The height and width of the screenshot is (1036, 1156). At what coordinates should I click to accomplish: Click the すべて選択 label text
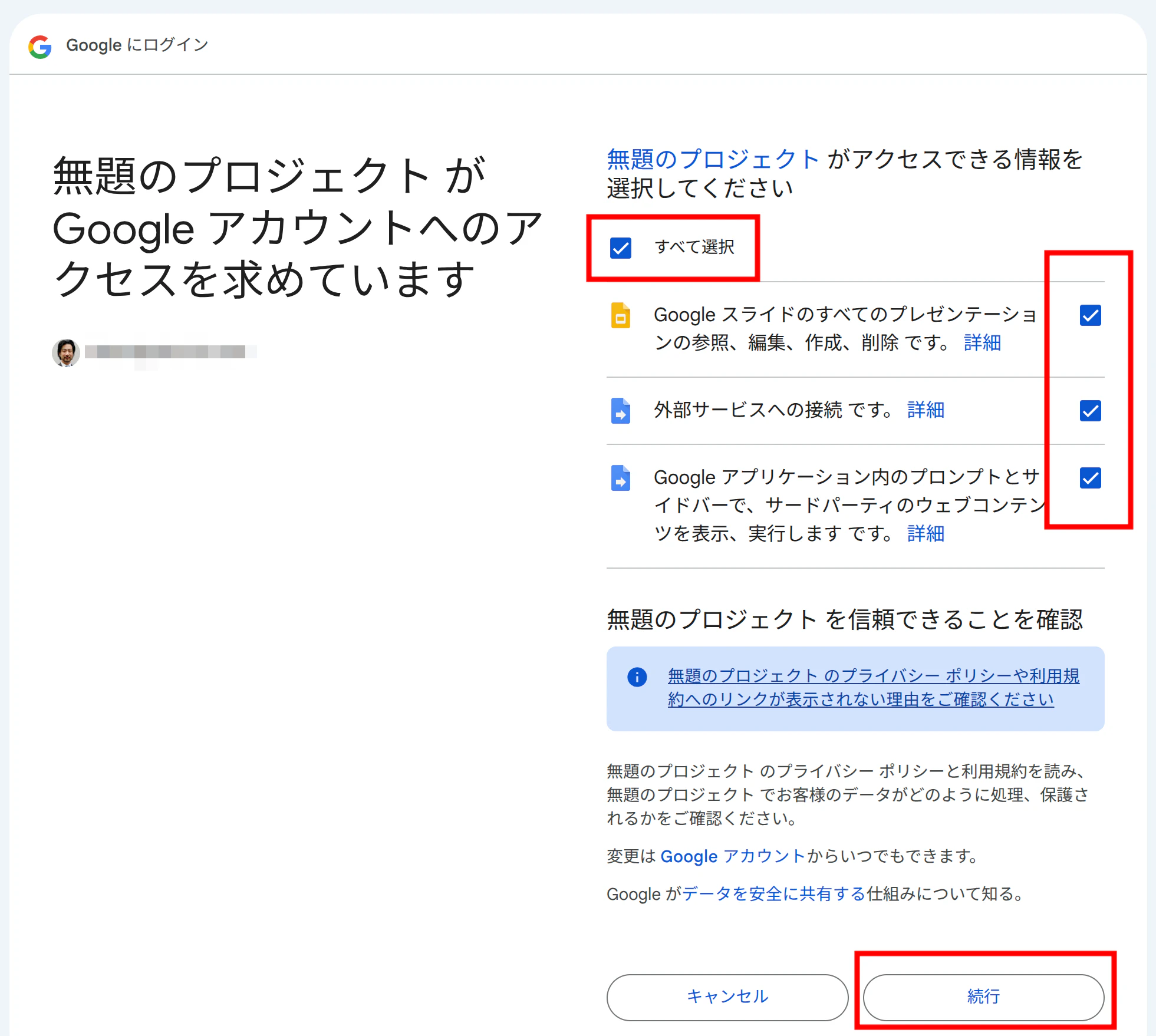pos(694,247)
